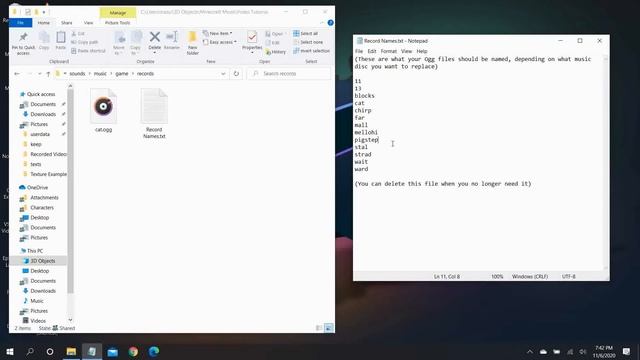Open Windows Start menu
640x360 pixels.
coord(10,351)
